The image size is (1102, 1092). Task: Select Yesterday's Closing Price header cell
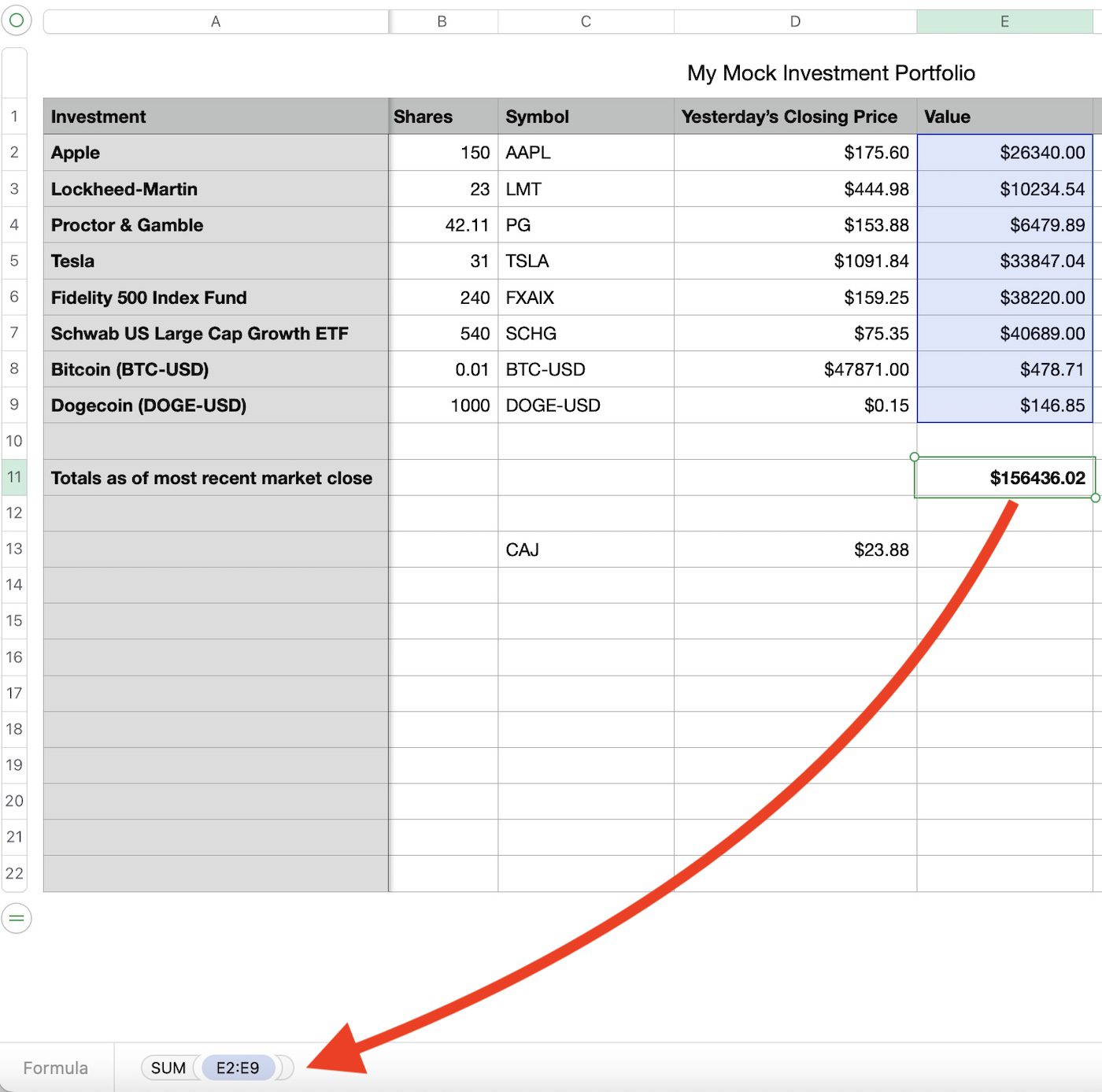(796, 117)
